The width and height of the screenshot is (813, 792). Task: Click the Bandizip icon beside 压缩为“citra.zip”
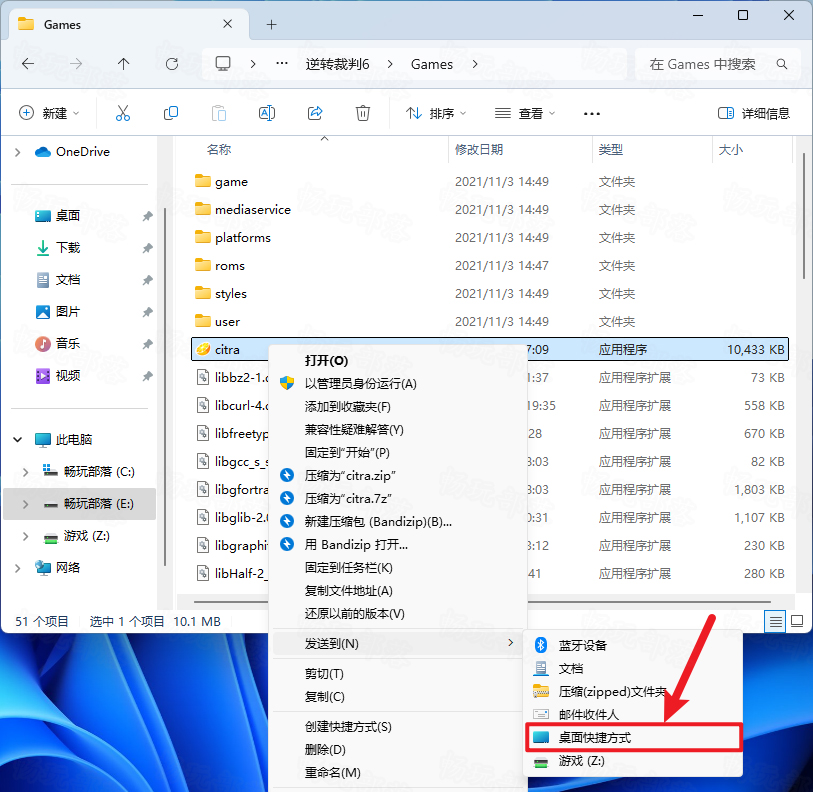point(287,475)
